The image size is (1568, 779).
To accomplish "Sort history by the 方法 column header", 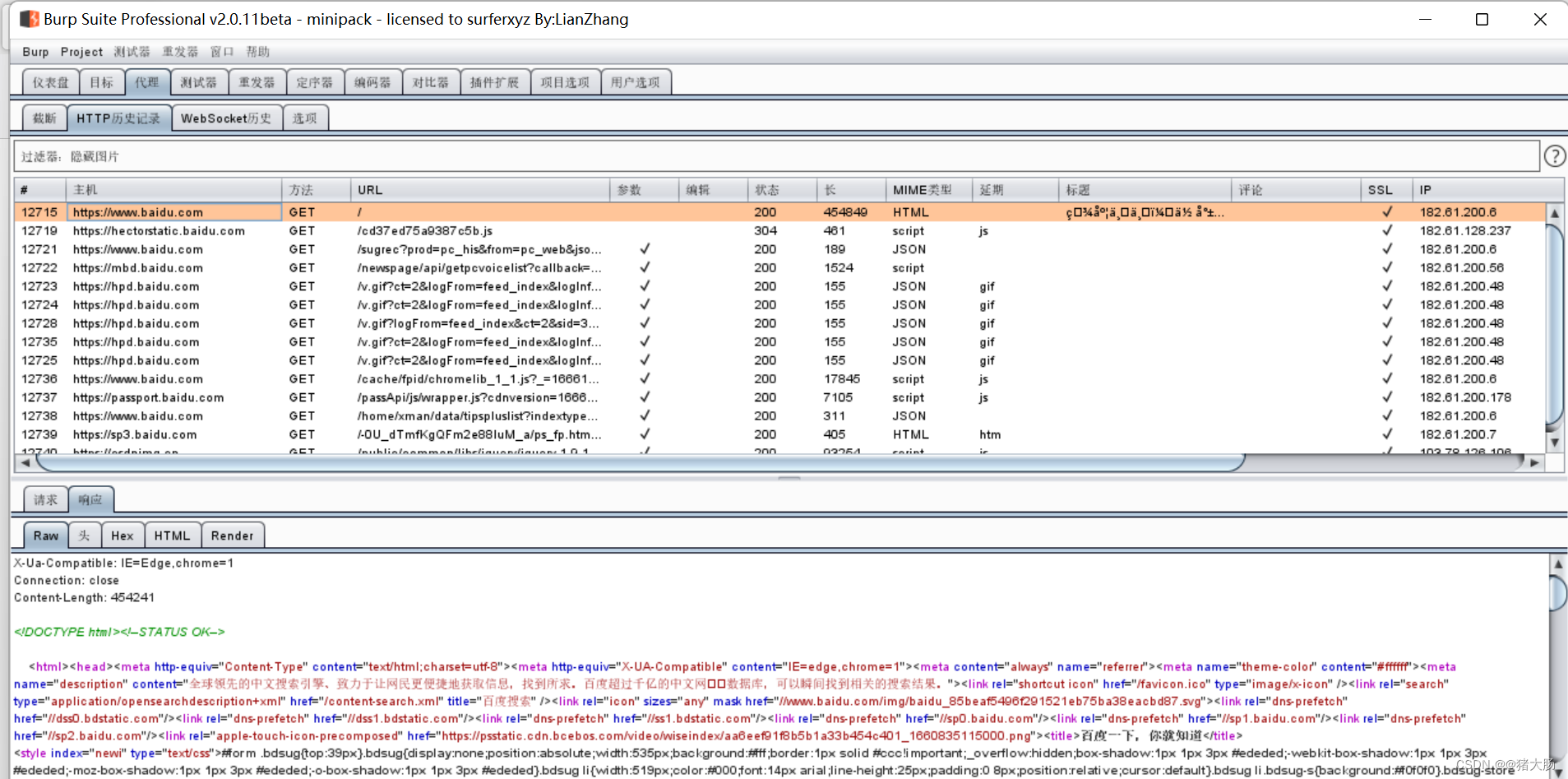I will 317,190.
